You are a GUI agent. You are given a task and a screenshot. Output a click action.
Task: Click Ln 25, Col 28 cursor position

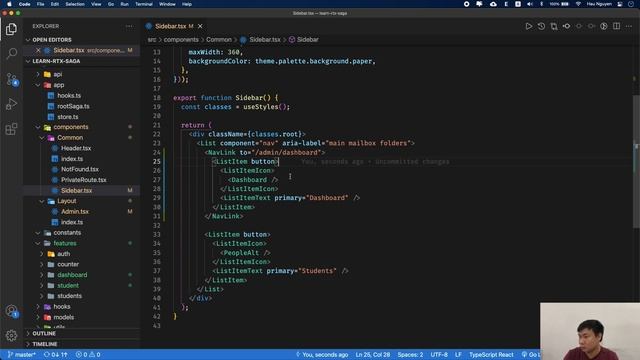click(x=372, y=355)
